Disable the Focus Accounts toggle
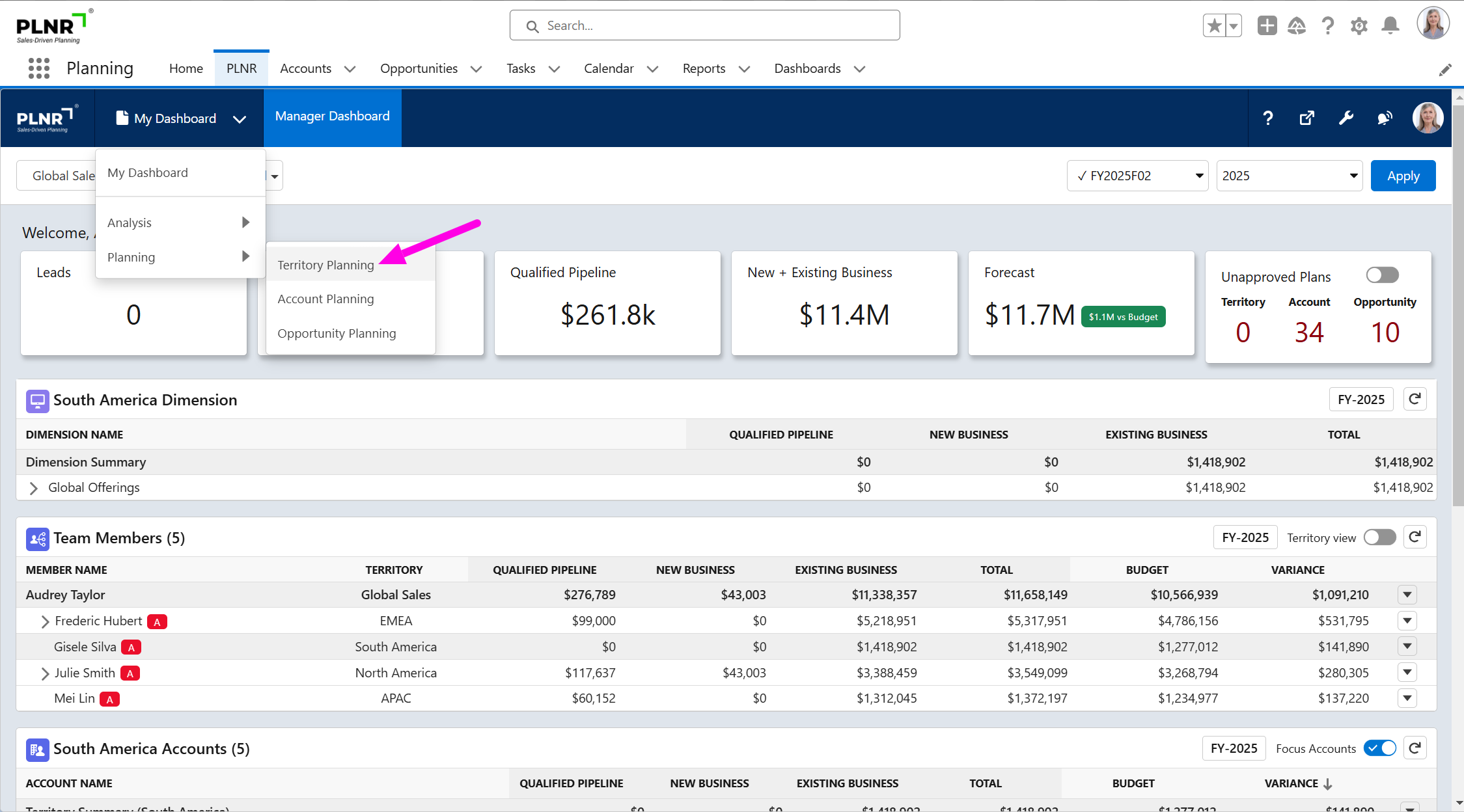Viewport: 1464px width, 812px height. 1379,748
